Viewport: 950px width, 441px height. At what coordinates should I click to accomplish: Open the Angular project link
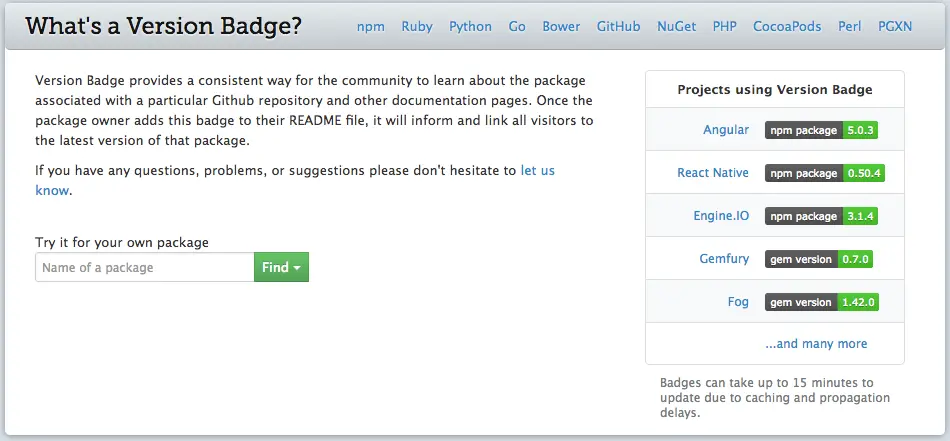click(x=726, y=130)
